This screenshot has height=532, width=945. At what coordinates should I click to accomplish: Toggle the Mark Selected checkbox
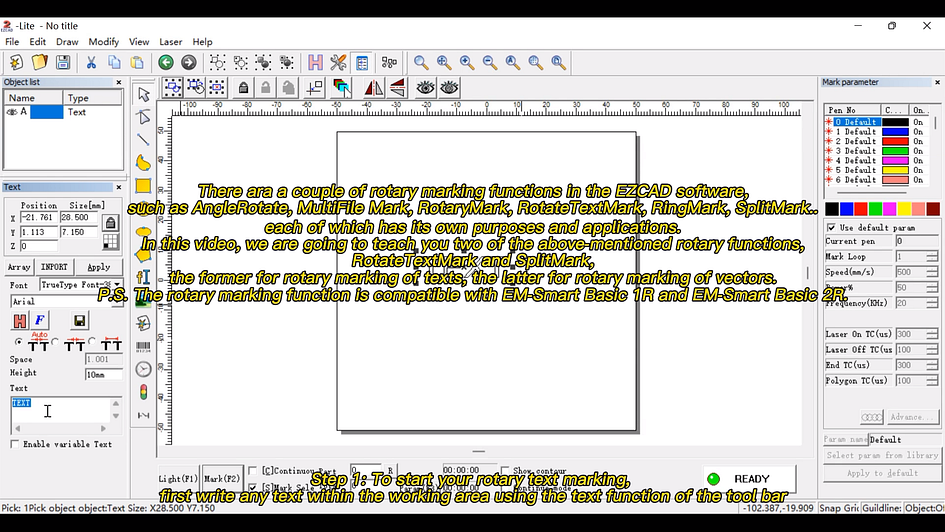tap(253, 487)
